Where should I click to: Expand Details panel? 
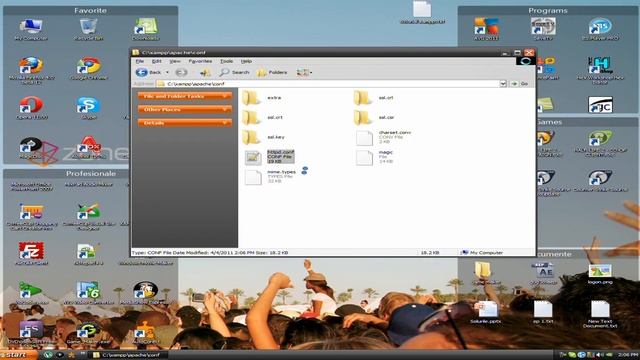[185, 122]
